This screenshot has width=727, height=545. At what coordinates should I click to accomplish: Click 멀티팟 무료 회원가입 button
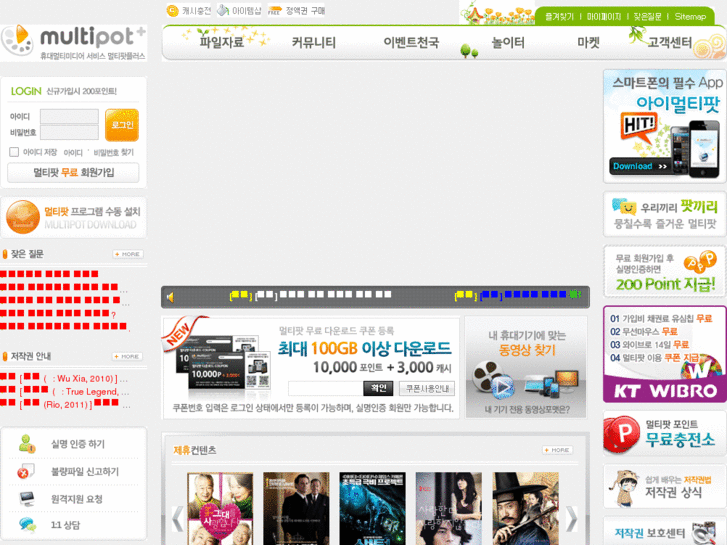point(73,173)
